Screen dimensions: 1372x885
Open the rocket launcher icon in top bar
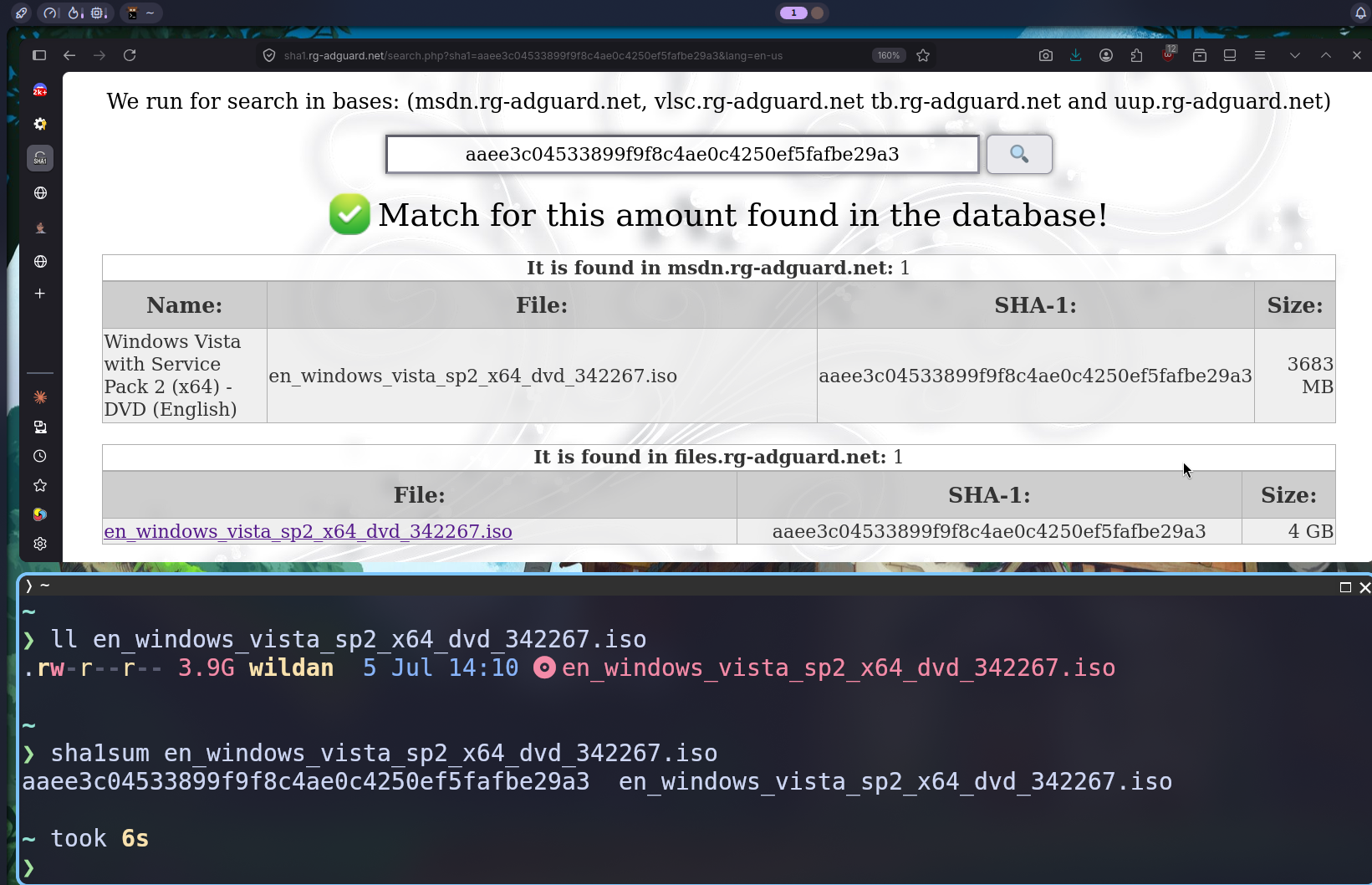(x=21, y=13)
